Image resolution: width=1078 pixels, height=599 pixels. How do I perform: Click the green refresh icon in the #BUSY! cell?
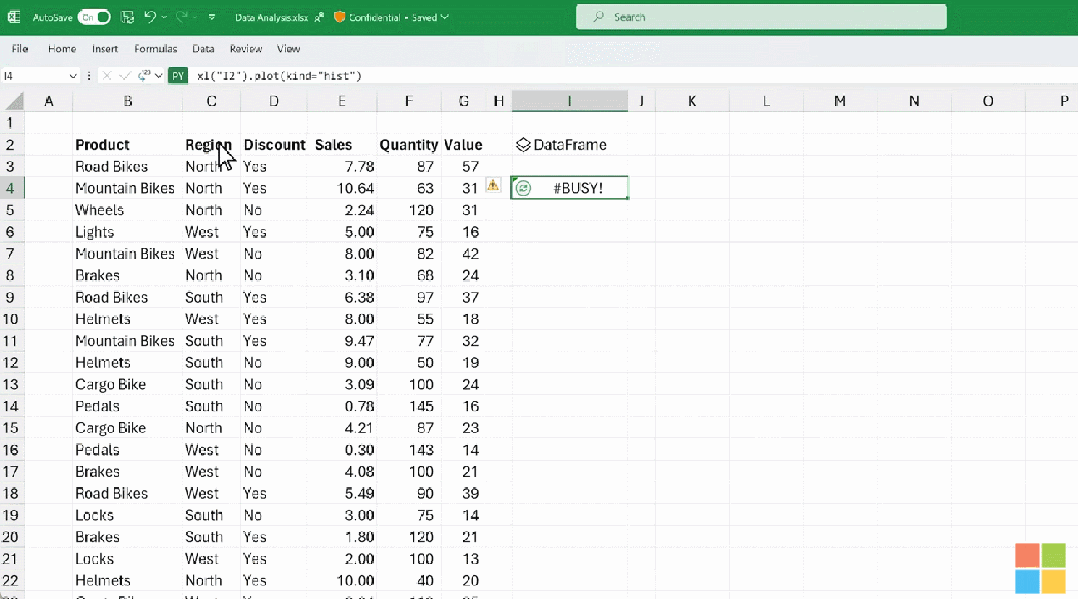pyautogui.click(x=523, y=188)
